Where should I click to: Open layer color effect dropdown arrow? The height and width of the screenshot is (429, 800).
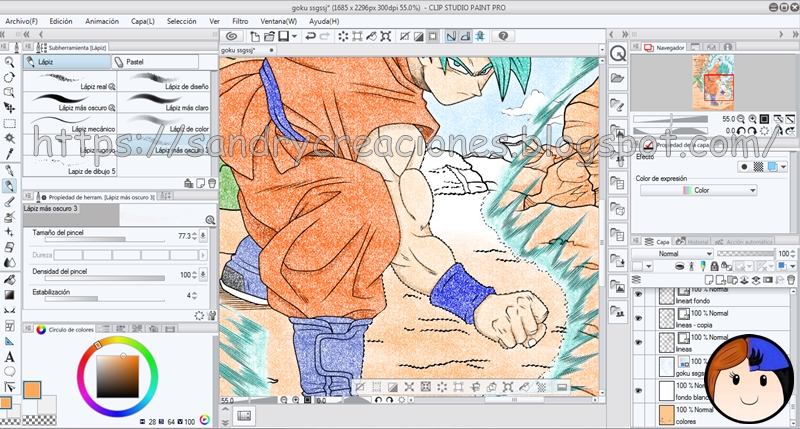[x=784, y=167]
